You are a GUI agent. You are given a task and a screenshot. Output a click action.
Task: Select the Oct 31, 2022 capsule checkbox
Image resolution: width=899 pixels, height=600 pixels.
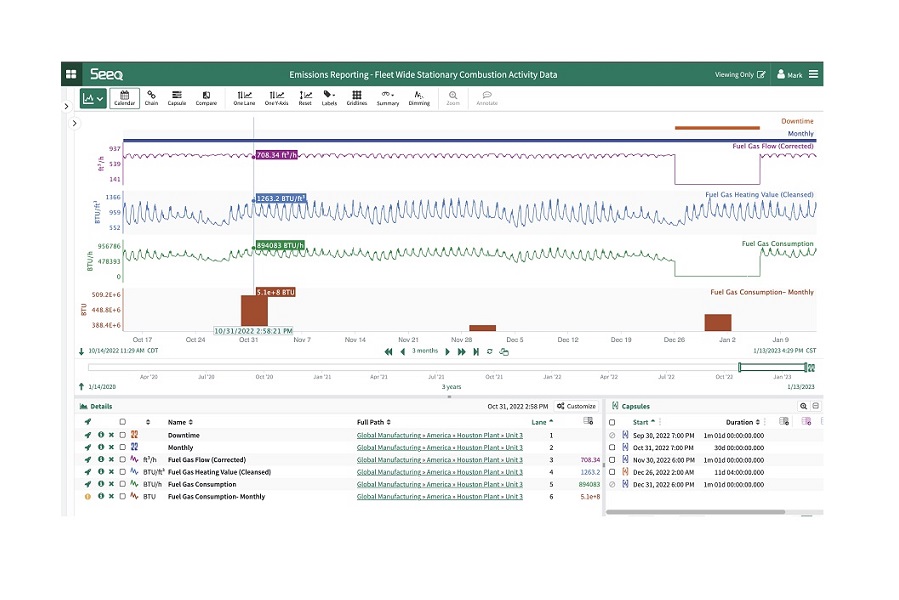coord(612,447)
